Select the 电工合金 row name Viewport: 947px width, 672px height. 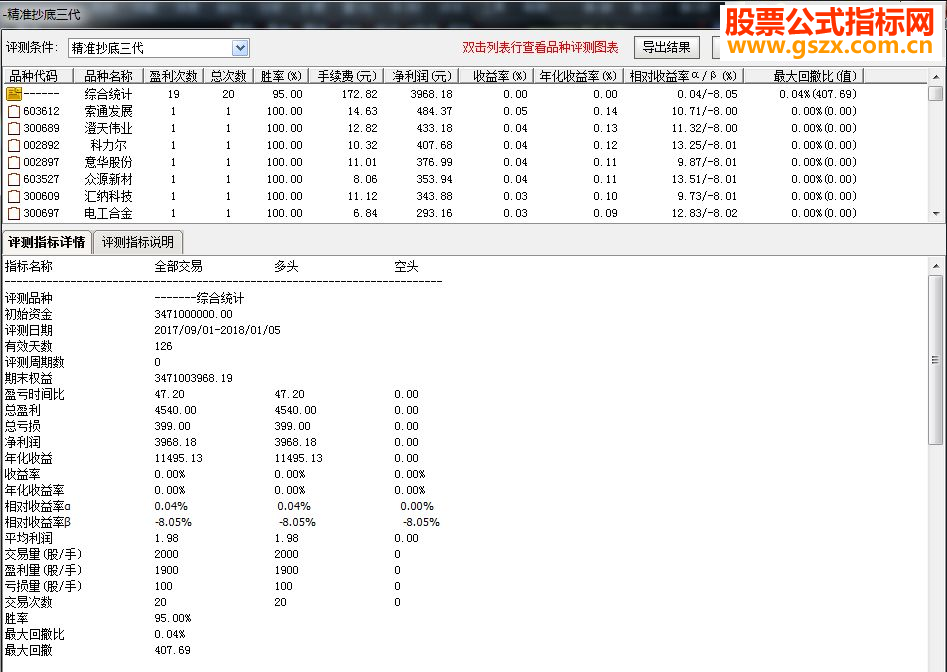click(108, 213)
